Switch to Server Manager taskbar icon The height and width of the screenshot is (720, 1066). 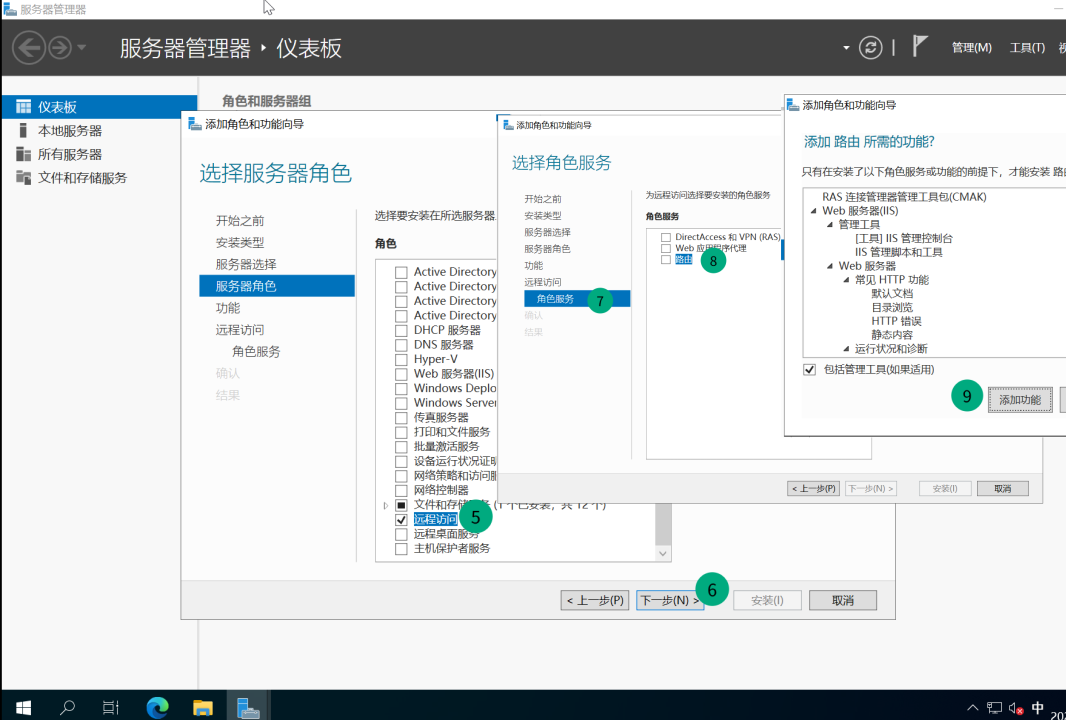pos(247,708)
